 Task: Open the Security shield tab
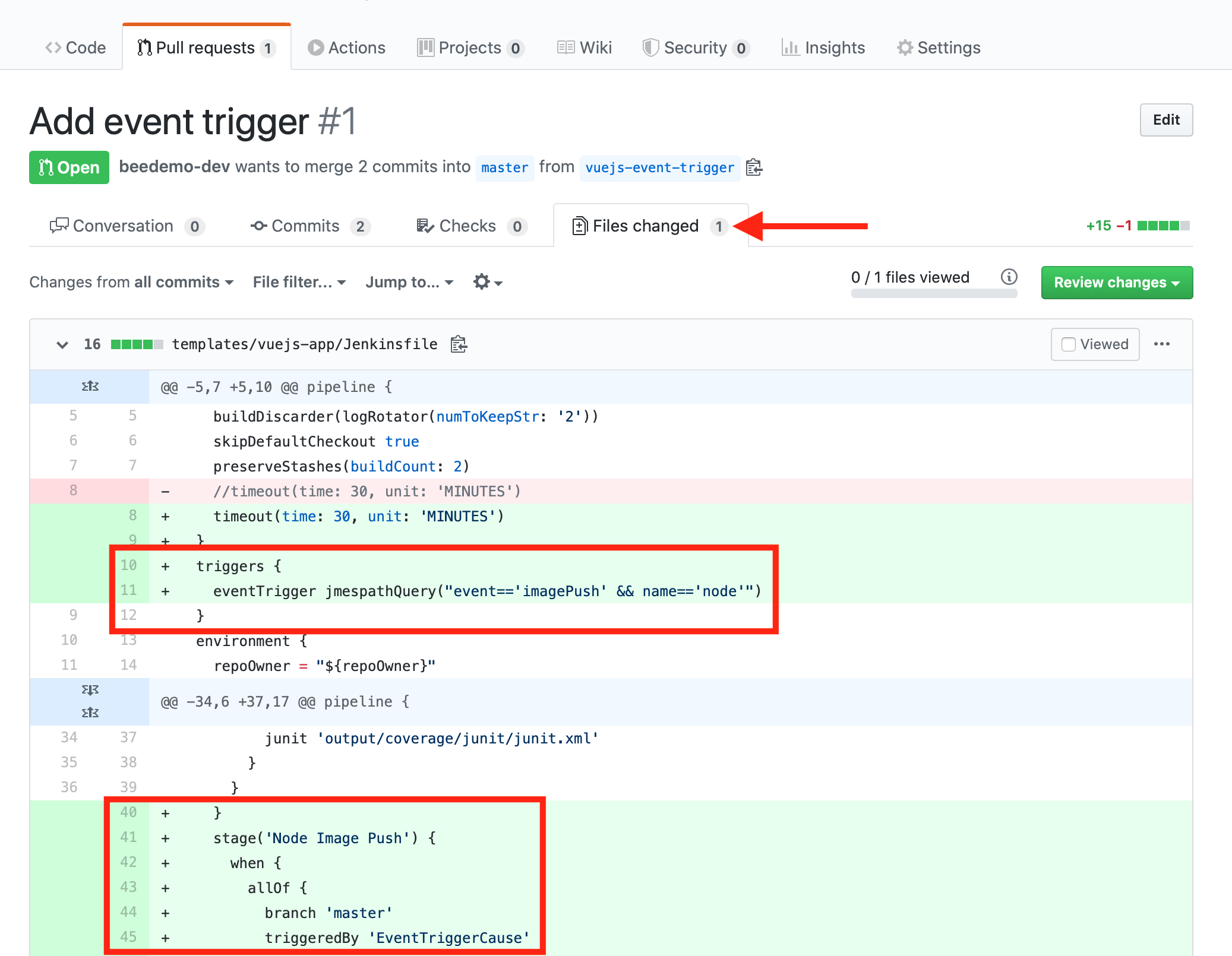(696, 48)
